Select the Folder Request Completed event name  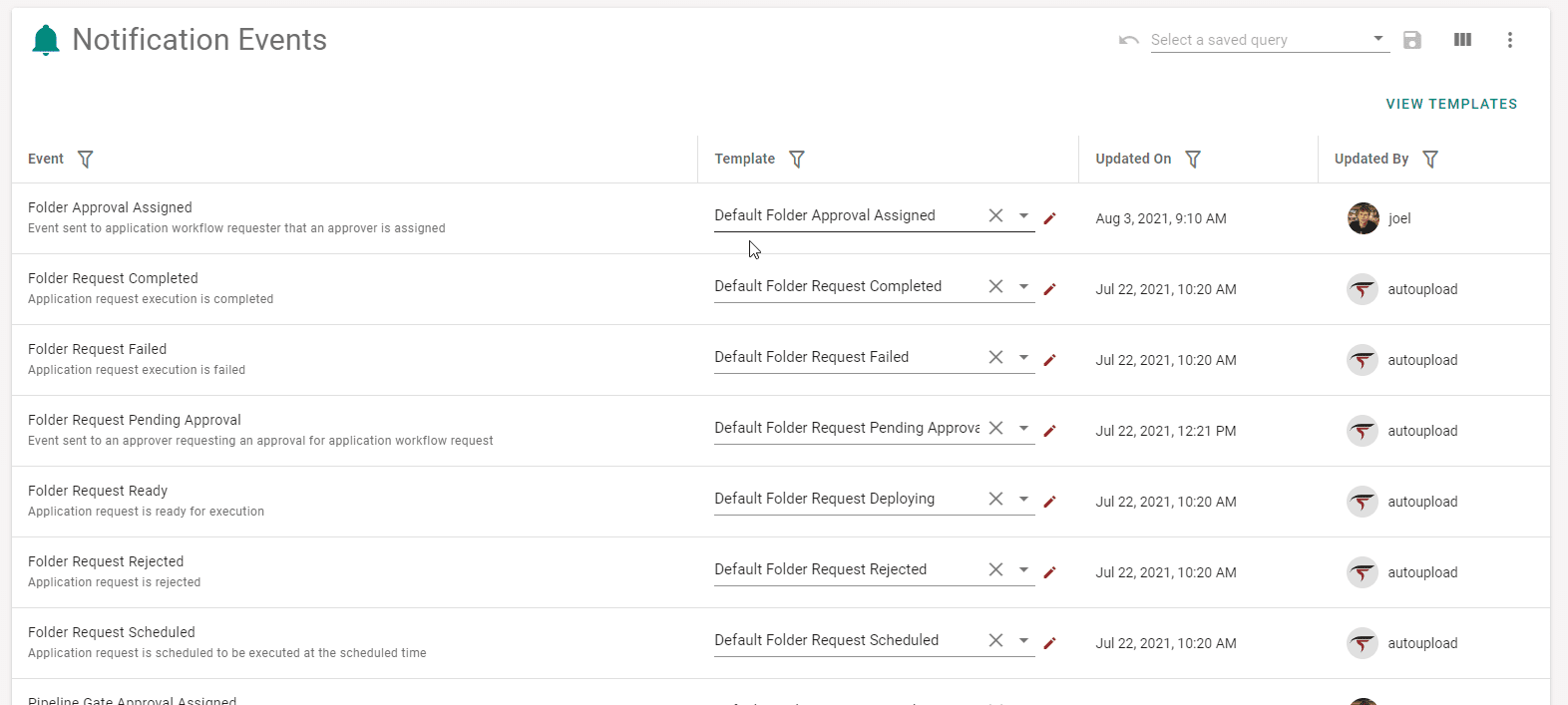113,278
